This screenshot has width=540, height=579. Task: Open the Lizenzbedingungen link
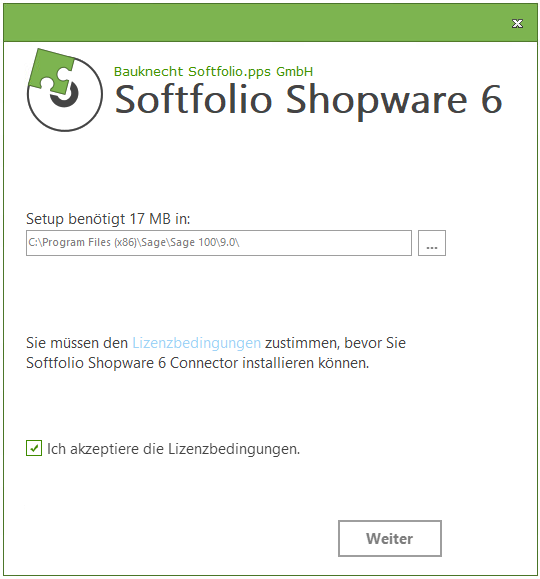196,343
